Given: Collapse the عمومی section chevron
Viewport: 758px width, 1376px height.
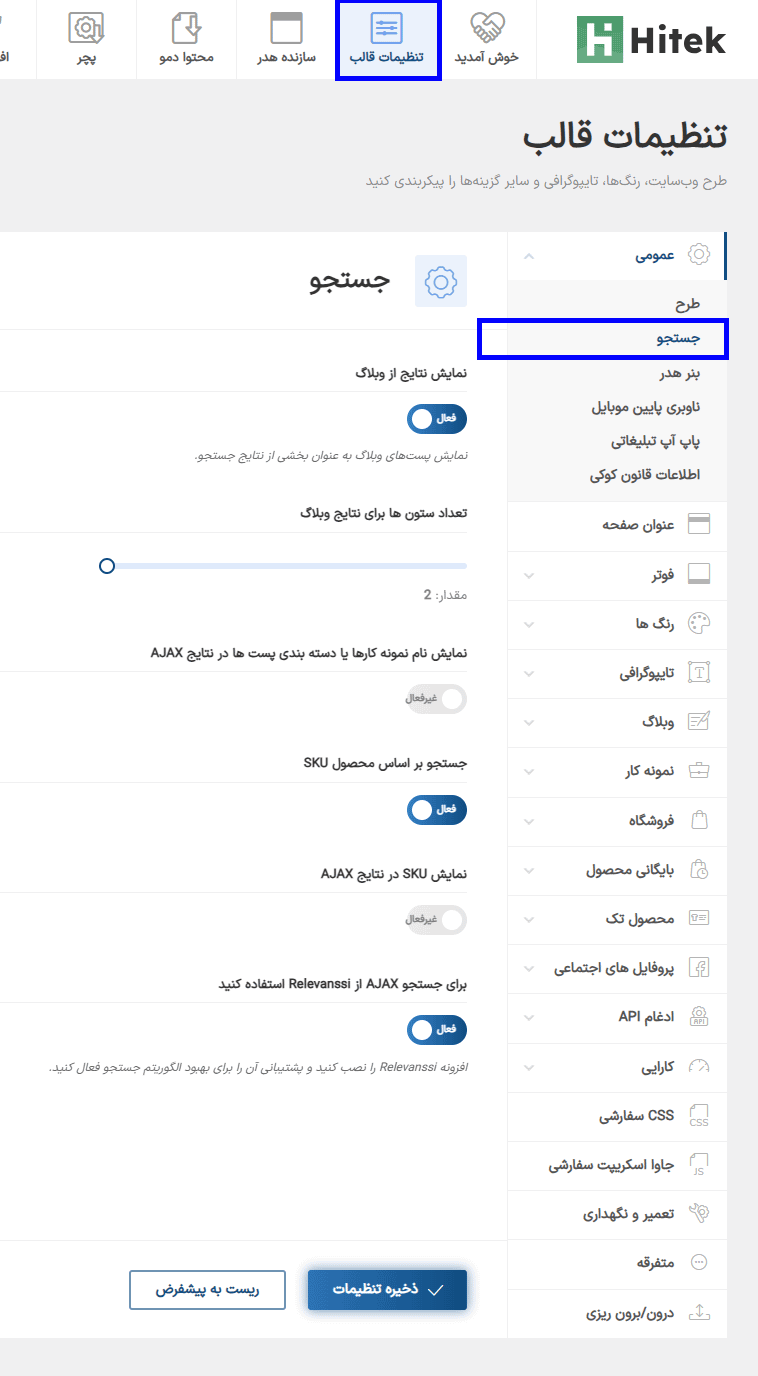Looking at the screenshot, I should (529, 256).
